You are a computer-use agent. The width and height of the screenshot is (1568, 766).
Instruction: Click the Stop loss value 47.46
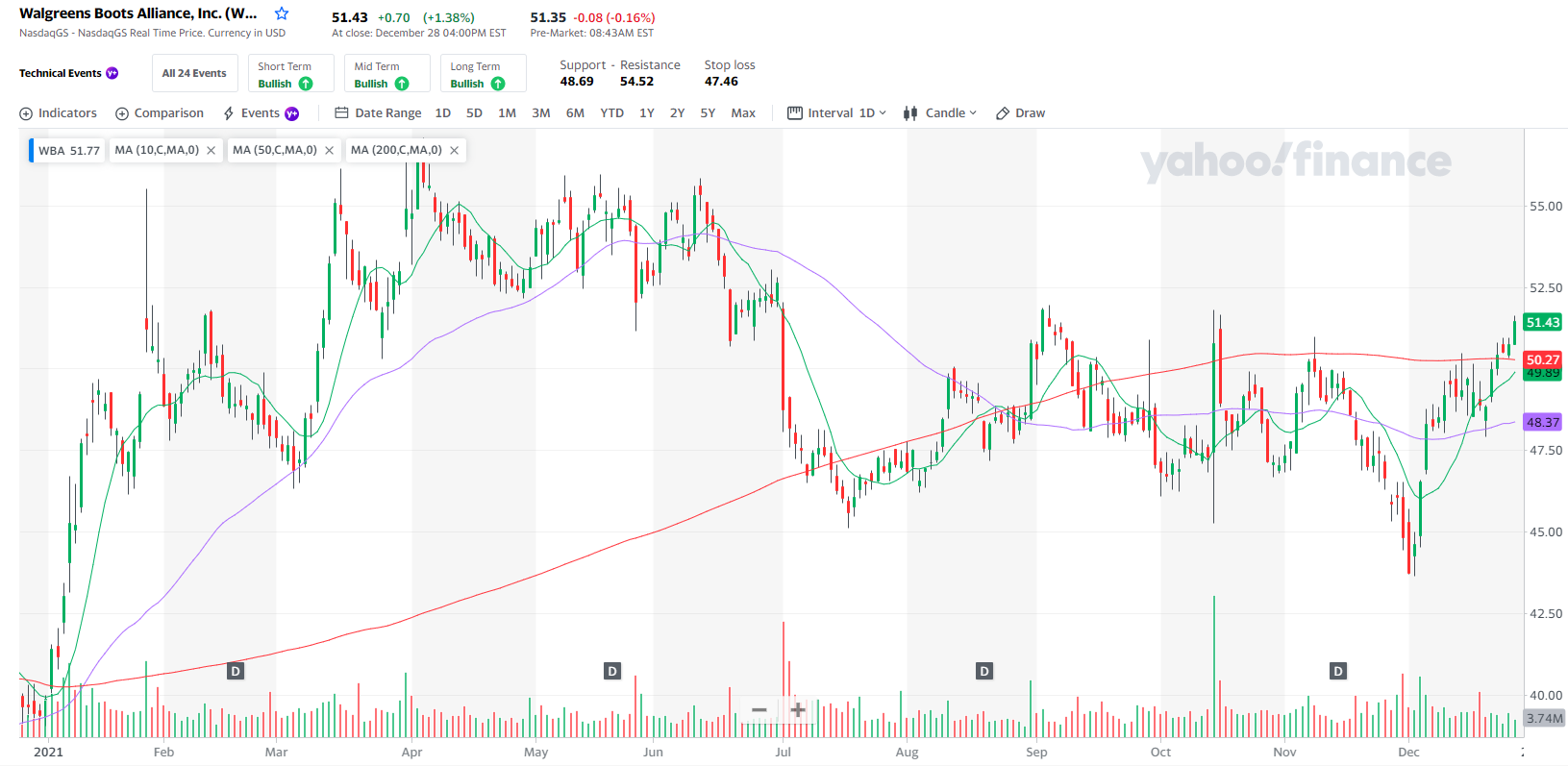721,82
